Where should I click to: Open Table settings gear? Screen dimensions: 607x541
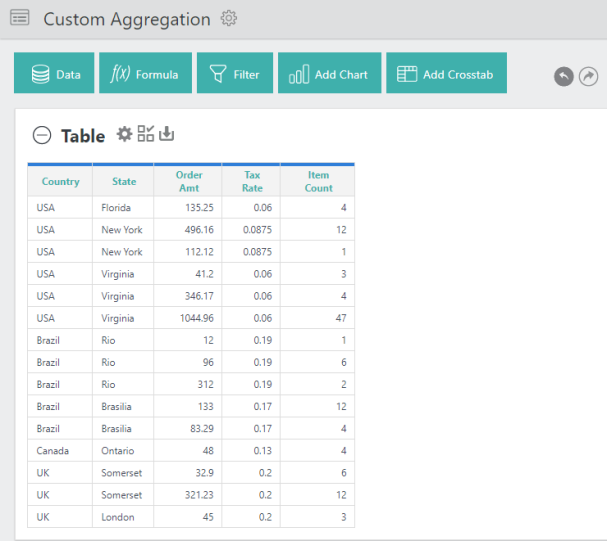click(124, 134)
